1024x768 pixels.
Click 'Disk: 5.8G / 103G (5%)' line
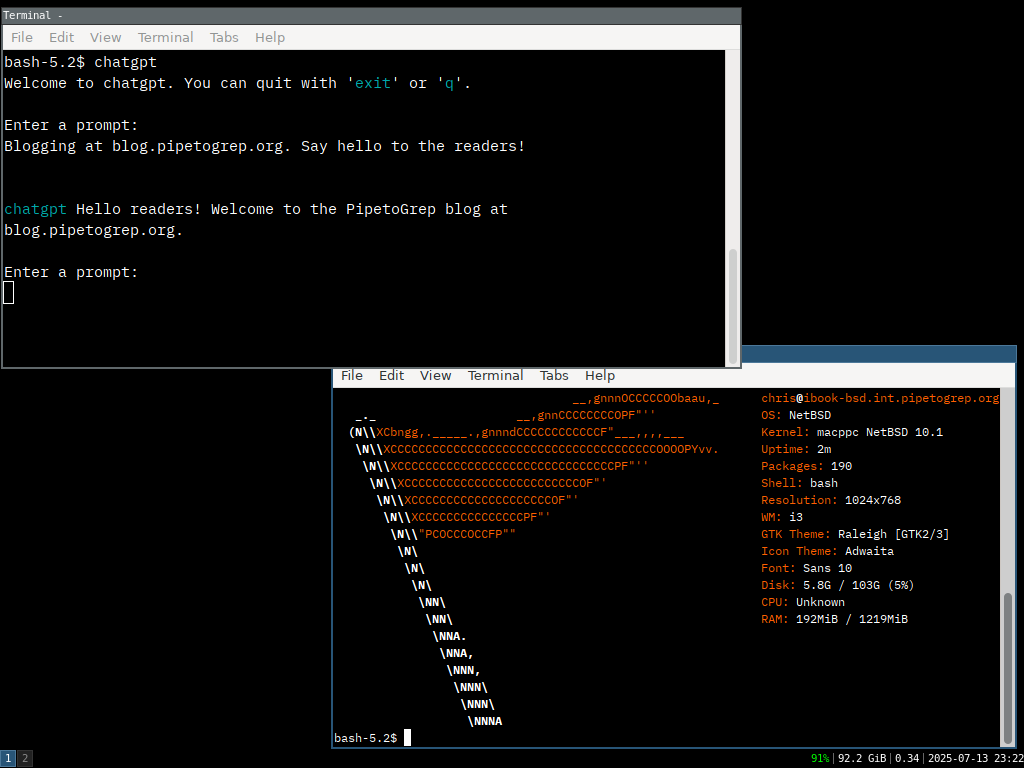coord(838,584)
